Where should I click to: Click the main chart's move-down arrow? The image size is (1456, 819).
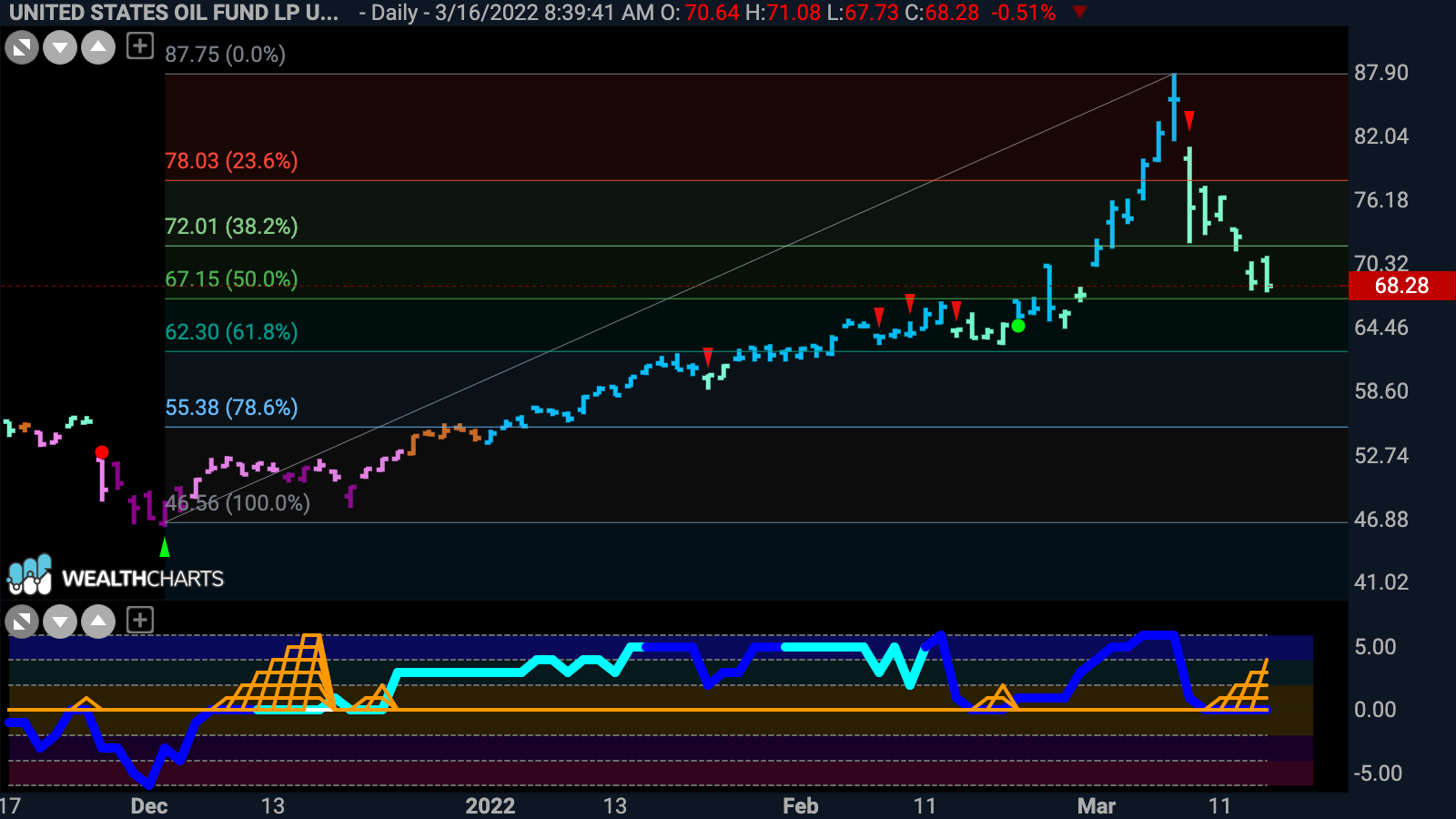60,47
